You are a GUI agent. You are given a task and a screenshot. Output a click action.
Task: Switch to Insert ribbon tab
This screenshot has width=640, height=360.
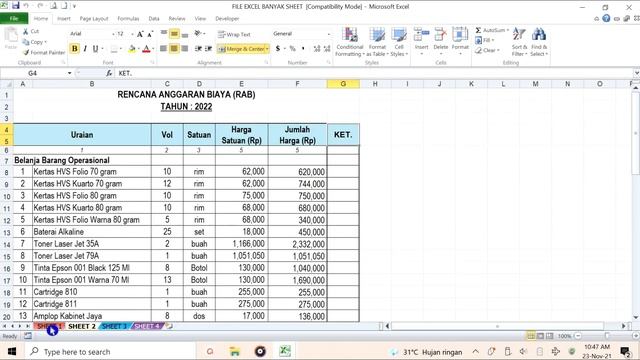coord(64,18)
